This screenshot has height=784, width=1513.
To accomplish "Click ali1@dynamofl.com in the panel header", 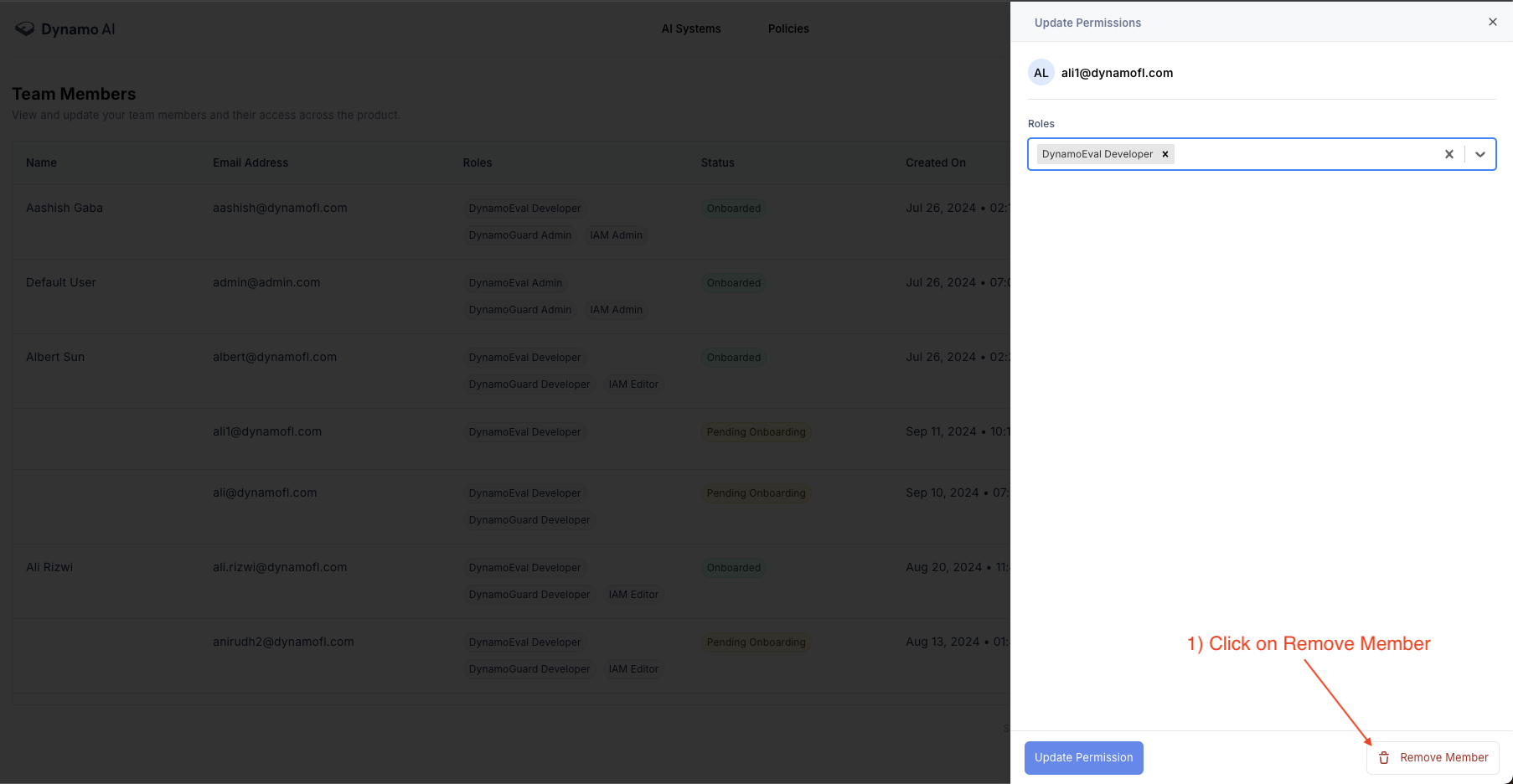I will click(x=1117, y=73).
